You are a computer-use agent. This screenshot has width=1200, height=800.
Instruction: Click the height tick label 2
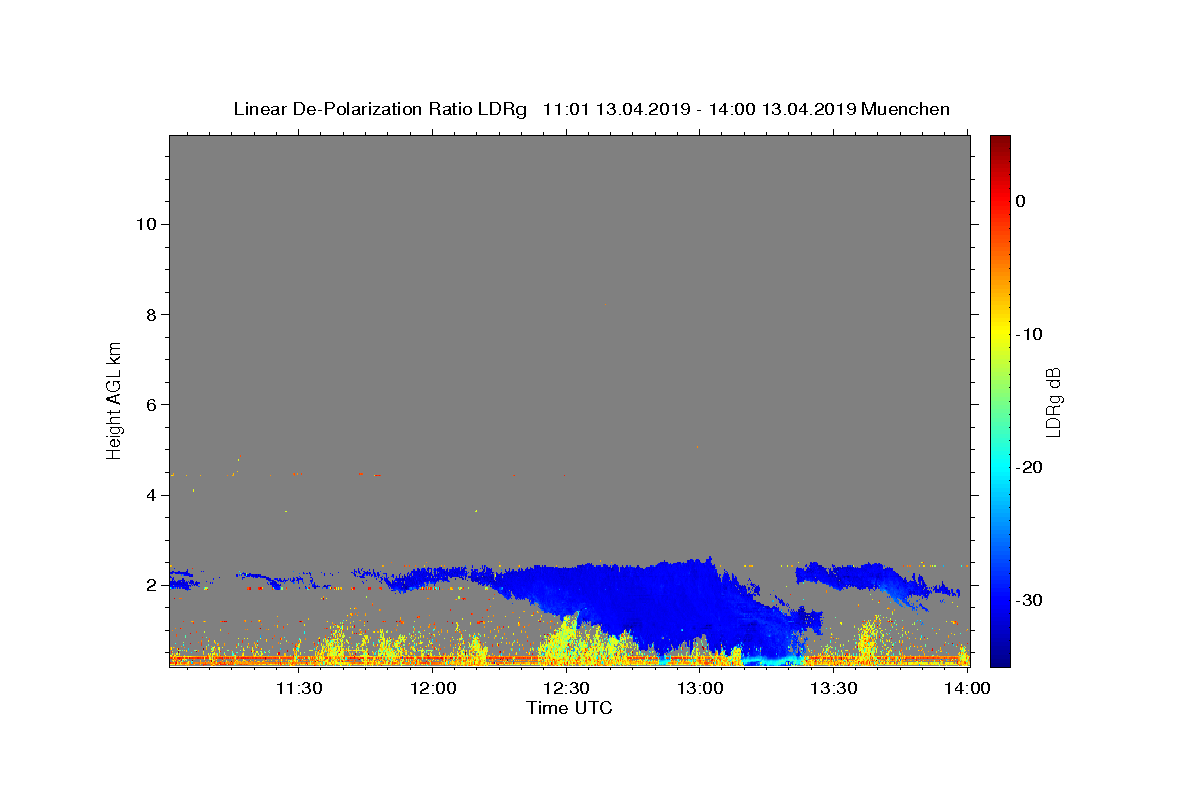150,584
